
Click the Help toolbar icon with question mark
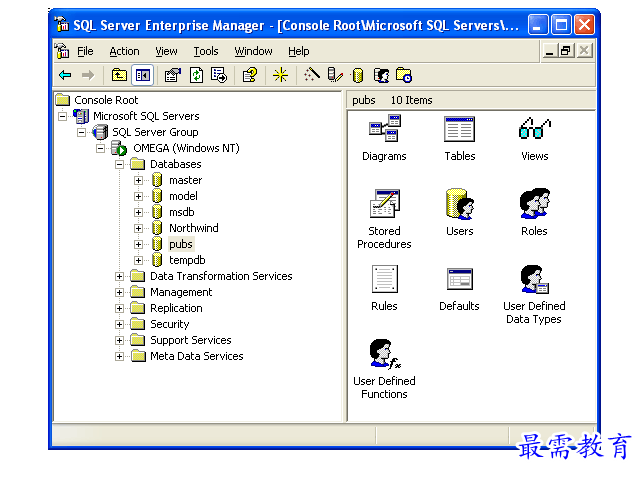(x=250, y=75)
